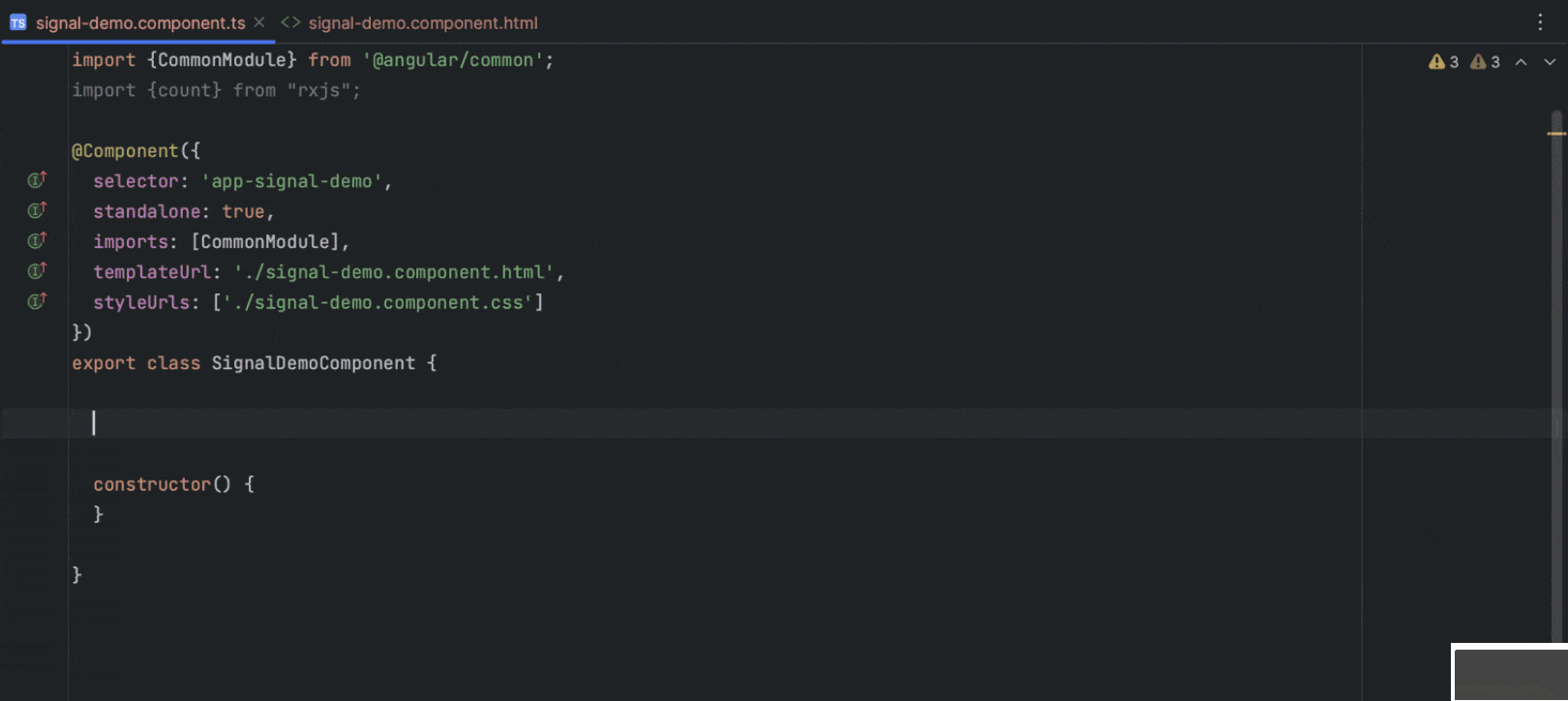Switch to signal-demo.component.ts tab
The image size is (1568, 701).
coord(140,22)
